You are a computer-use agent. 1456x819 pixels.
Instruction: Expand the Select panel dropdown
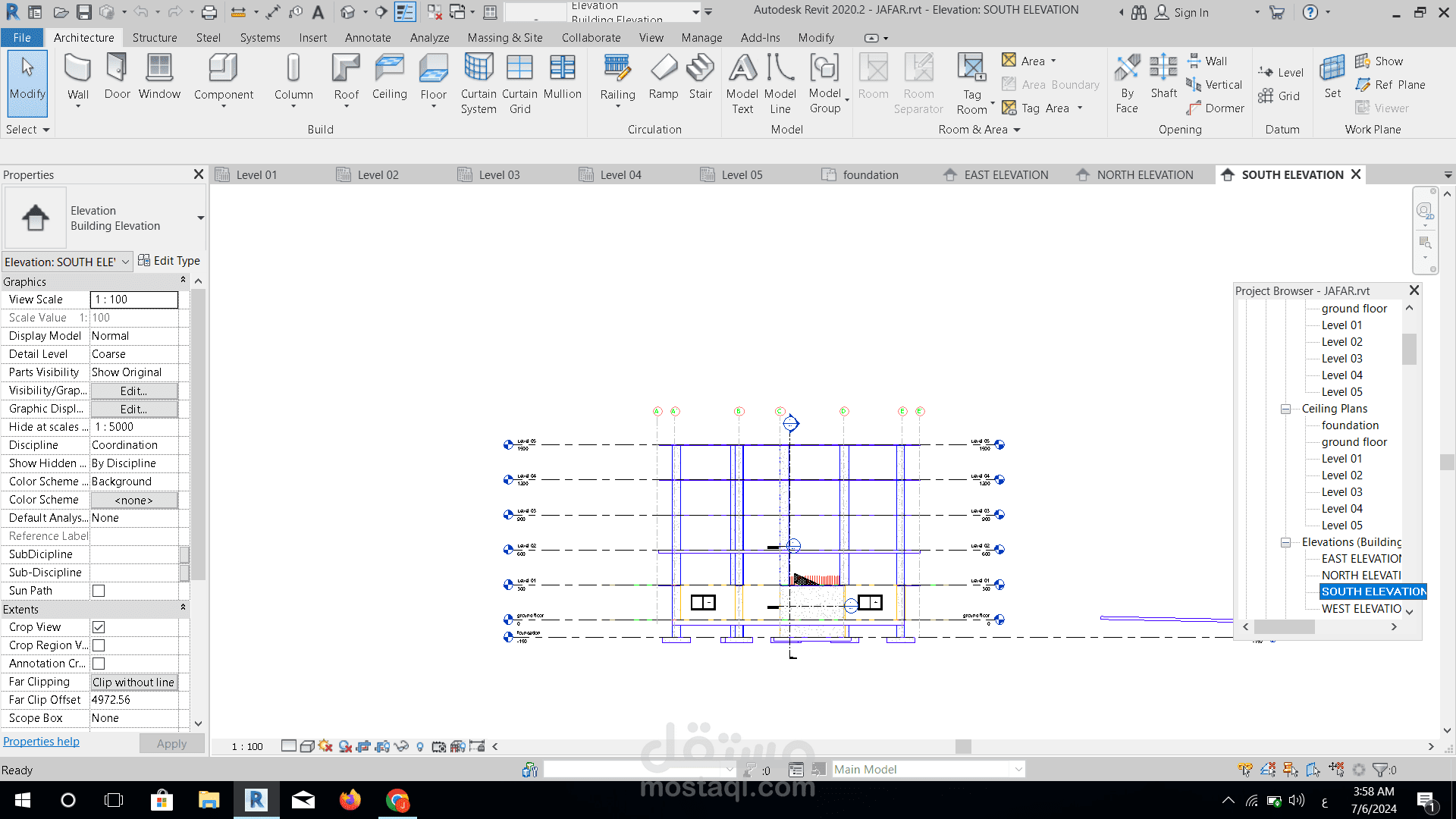point(28,130)
